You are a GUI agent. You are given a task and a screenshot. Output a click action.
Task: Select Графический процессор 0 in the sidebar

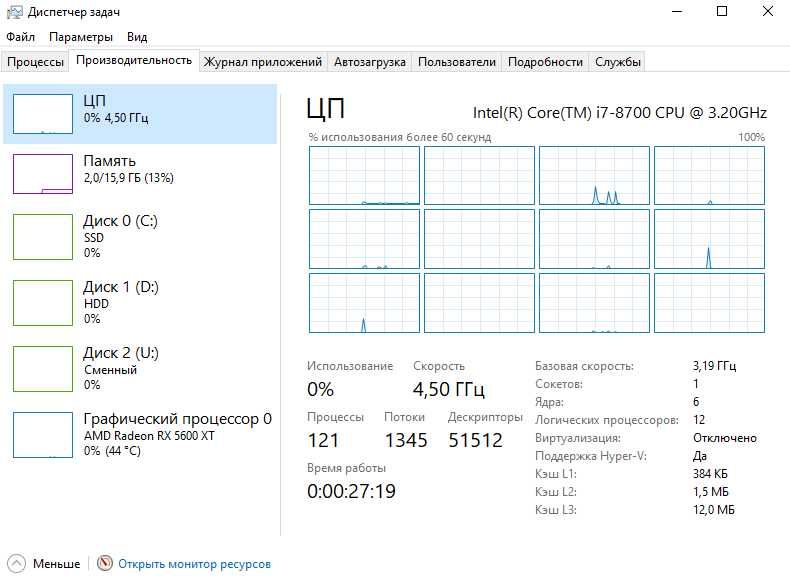140,434
